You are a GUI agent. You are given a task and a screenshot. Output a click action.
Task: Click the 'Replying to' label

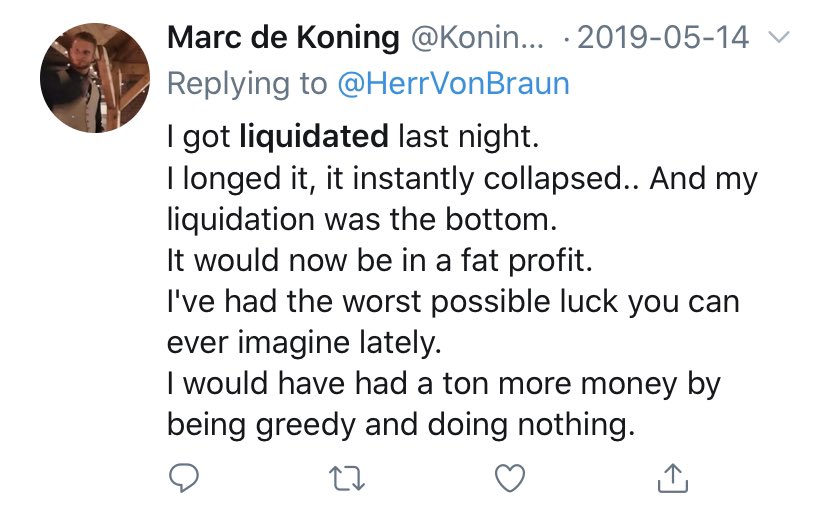click(247, 85)
